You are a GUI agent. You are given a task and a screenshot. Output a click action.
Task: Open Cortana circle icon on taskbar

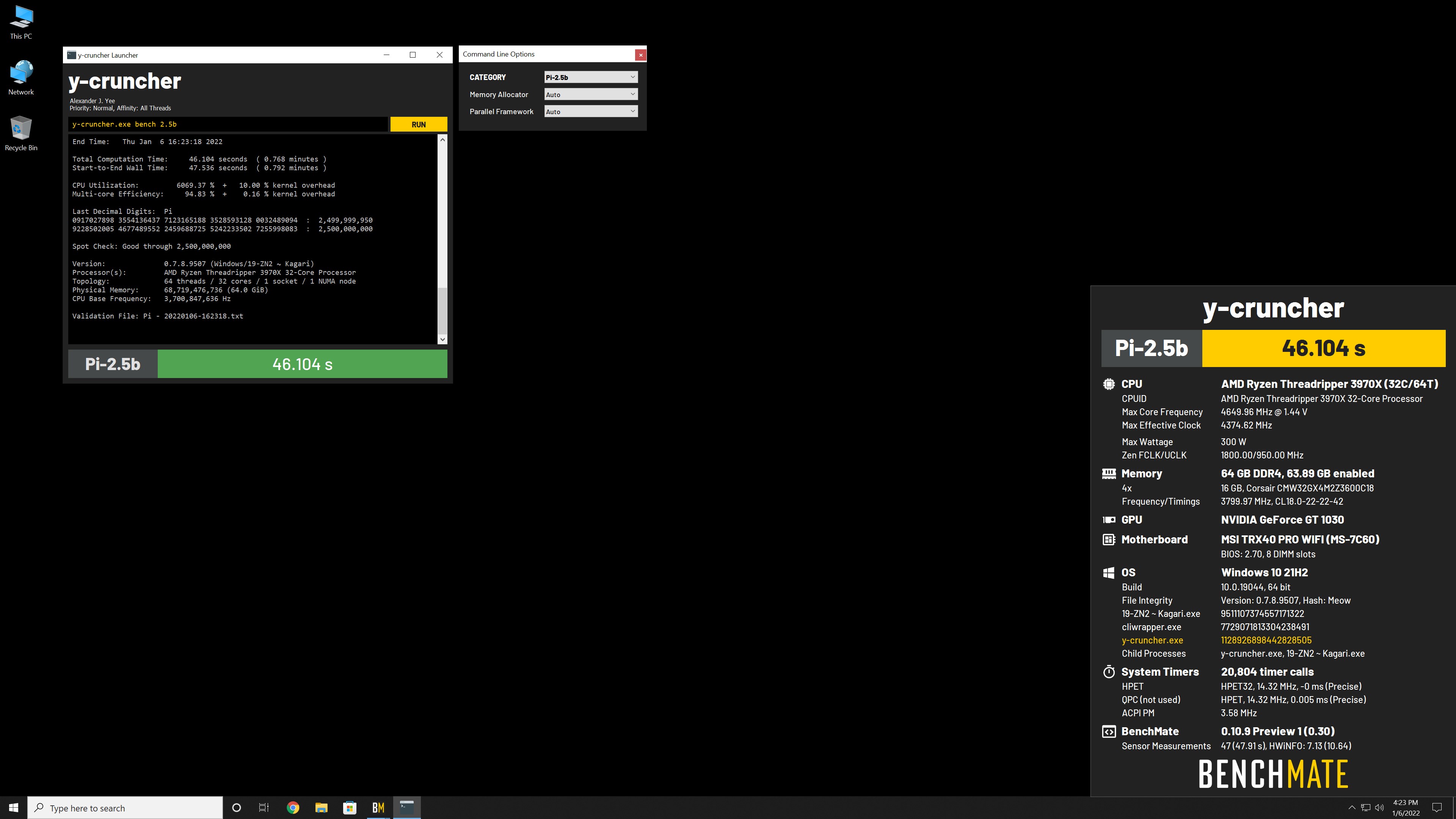pyautogui.click(x=236, y=808)
